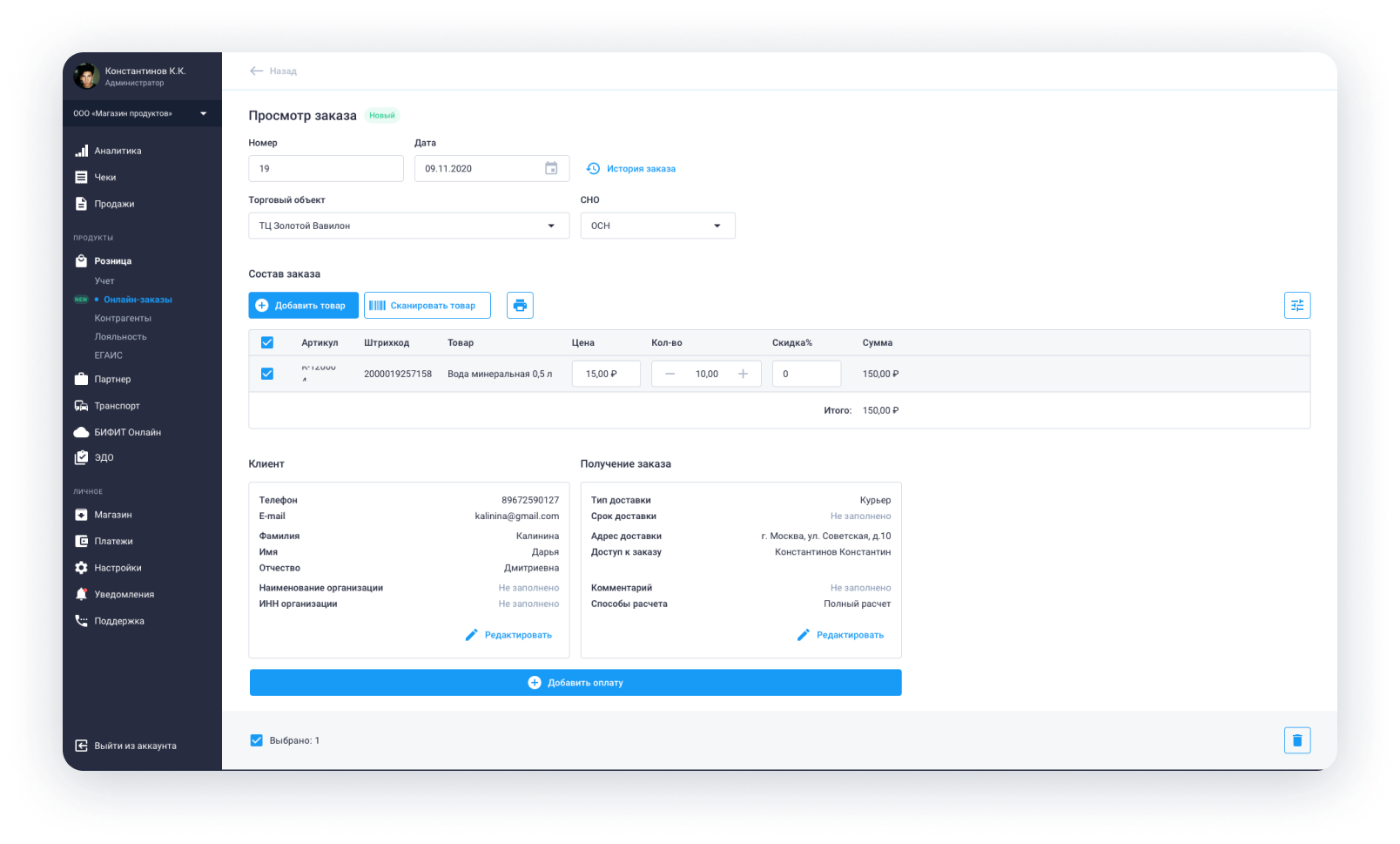Open the calendar icon in Дата field
The image size is (1400, 844).
(551, 168)
